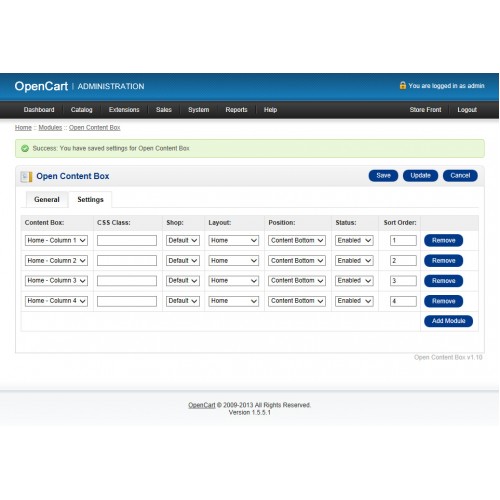Image resolution: width=500 pixels, height=500 pixels.
Task: Click the Add Module button
Action: point(448,321)
